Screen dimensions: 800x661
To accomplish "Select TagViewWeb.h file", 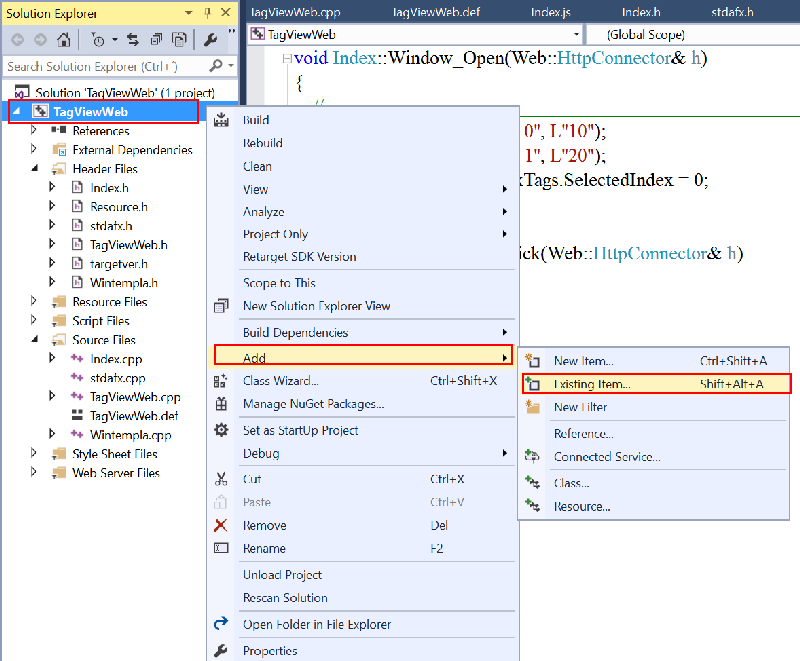I will click(129, 245).
